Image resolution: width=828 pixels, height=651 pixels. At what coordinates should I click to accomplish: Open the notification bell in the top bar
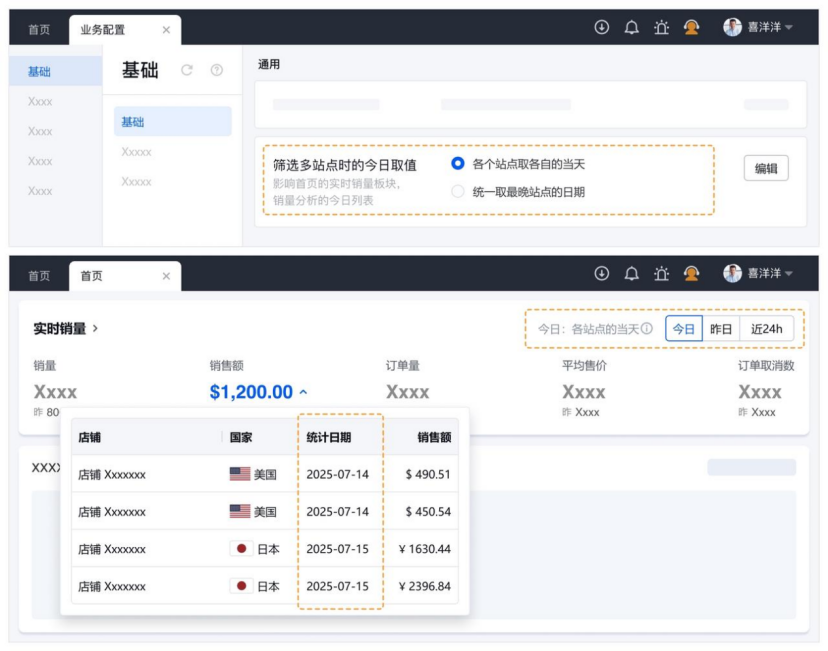632,25
